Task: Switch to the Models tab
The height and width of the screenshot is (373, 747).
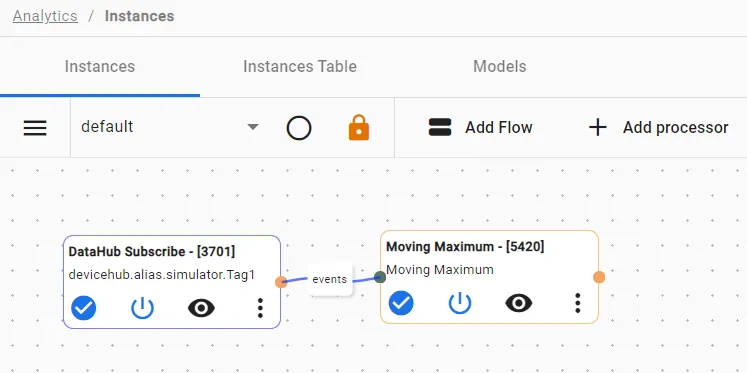Action: click(500, 66)
